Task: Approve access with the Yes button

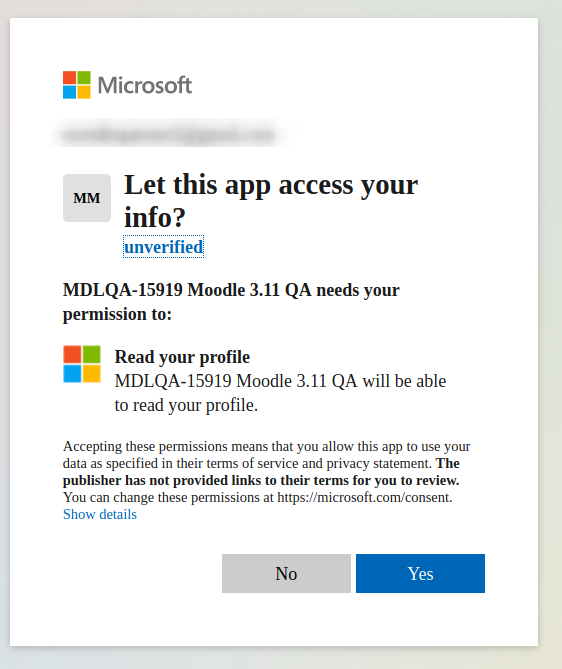Action: pos(420,573)
